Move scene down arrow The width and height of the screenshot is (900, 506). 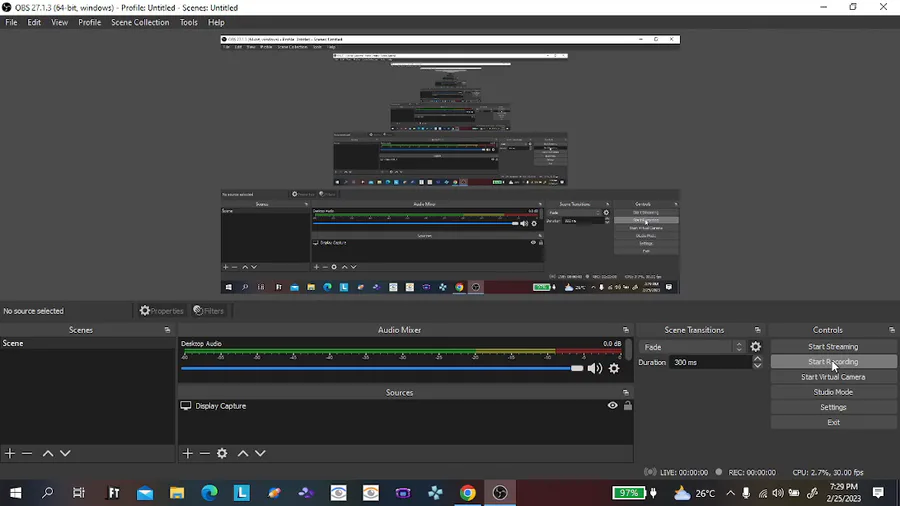(65, 453)
